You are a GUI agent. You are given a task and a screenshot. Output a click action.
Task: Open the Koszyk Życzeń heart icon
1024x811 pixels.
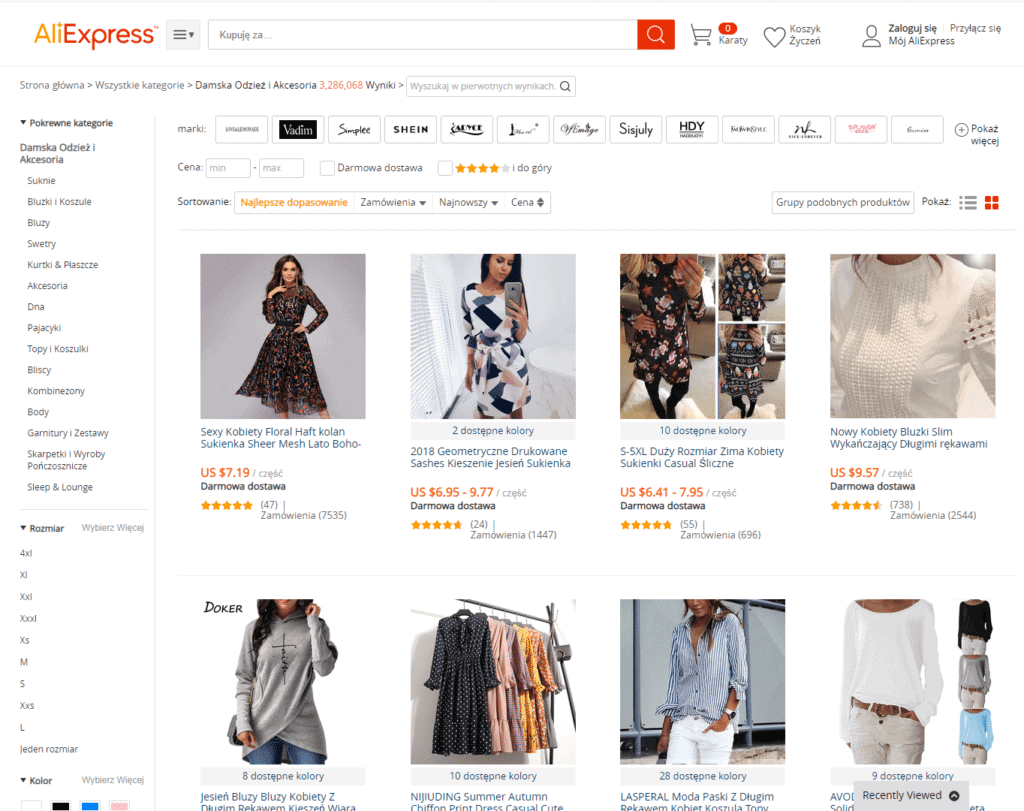click(x=773, y=34)
